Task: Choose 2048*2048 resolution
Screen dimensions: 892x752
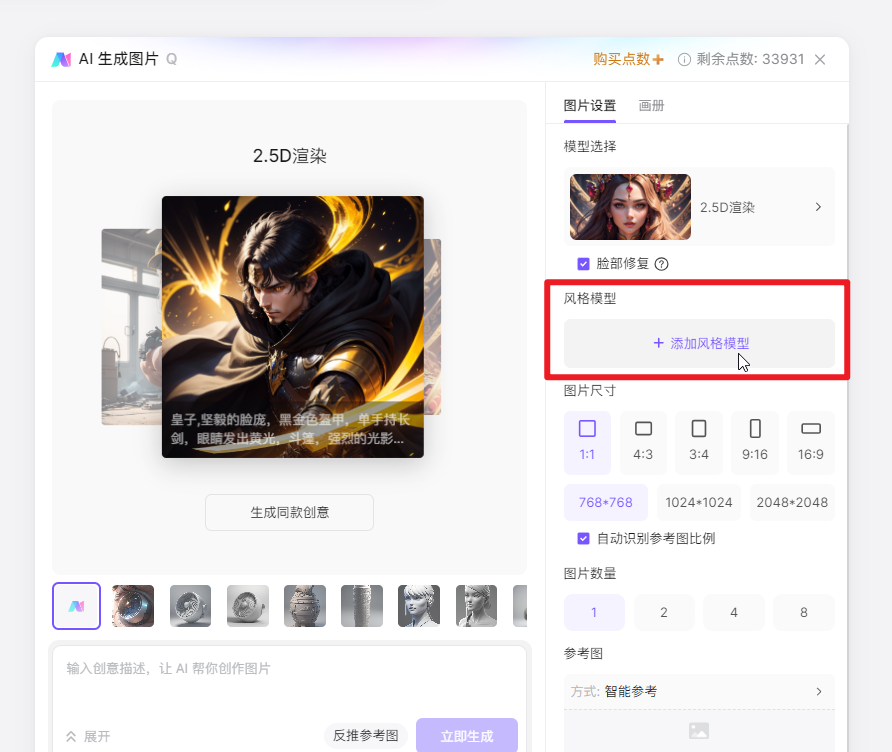Action: tap(792, 502)
